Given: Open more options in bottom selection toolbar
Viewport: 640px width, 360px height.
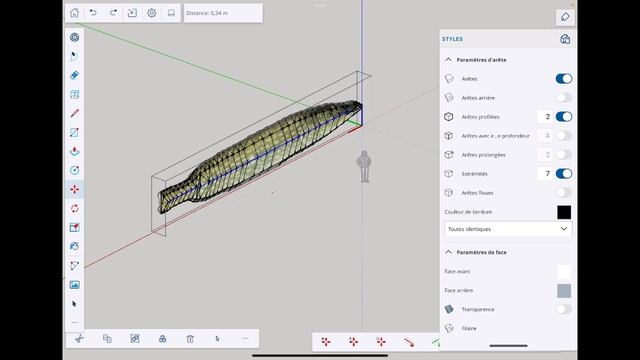Looking at the screenshot, I should (245, 338).
